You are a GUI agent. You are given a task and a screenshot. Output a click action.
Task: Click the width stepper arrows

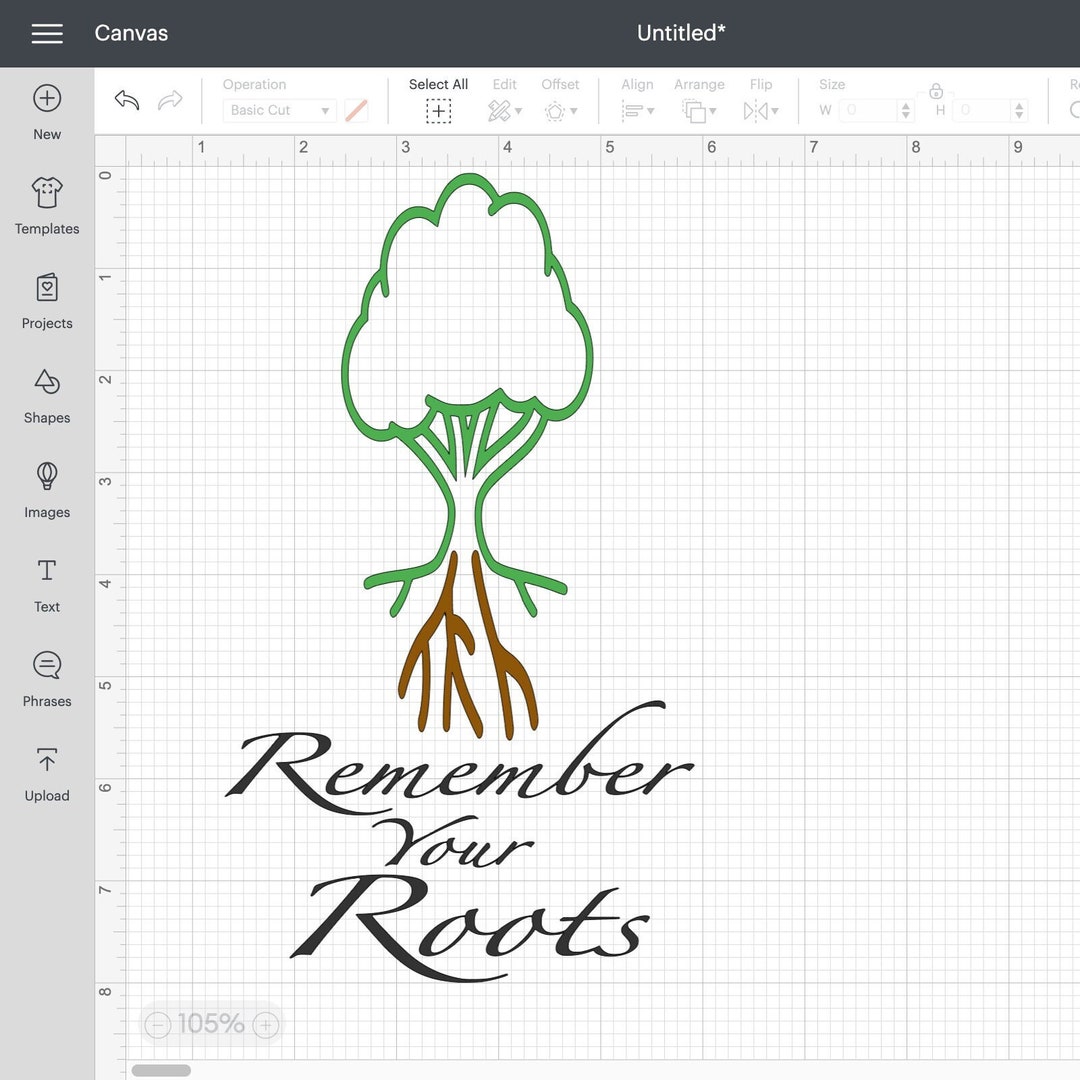click(x=906, y=110)
